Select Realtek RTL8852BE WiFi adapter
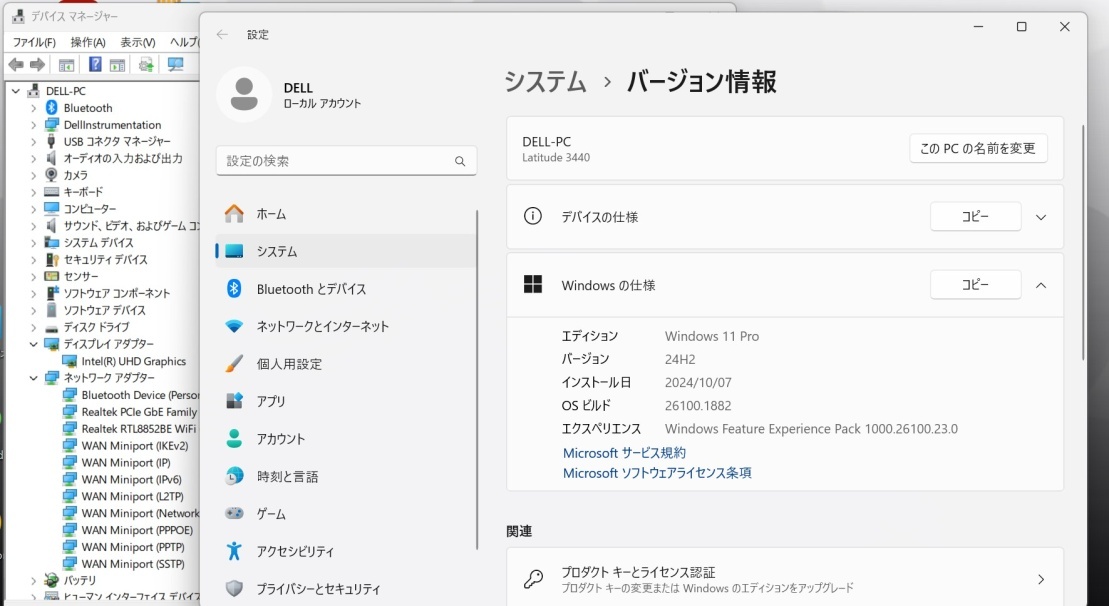Image resolution: width=1109 pixels, height=606 pixels. point(139,429)
